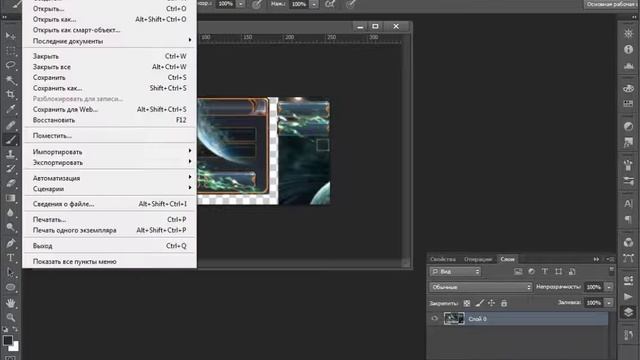Viewport: 640px width, 360px height.
Task: Toggle adjustment layers filter icon
Action: click(x=531, y=271)
